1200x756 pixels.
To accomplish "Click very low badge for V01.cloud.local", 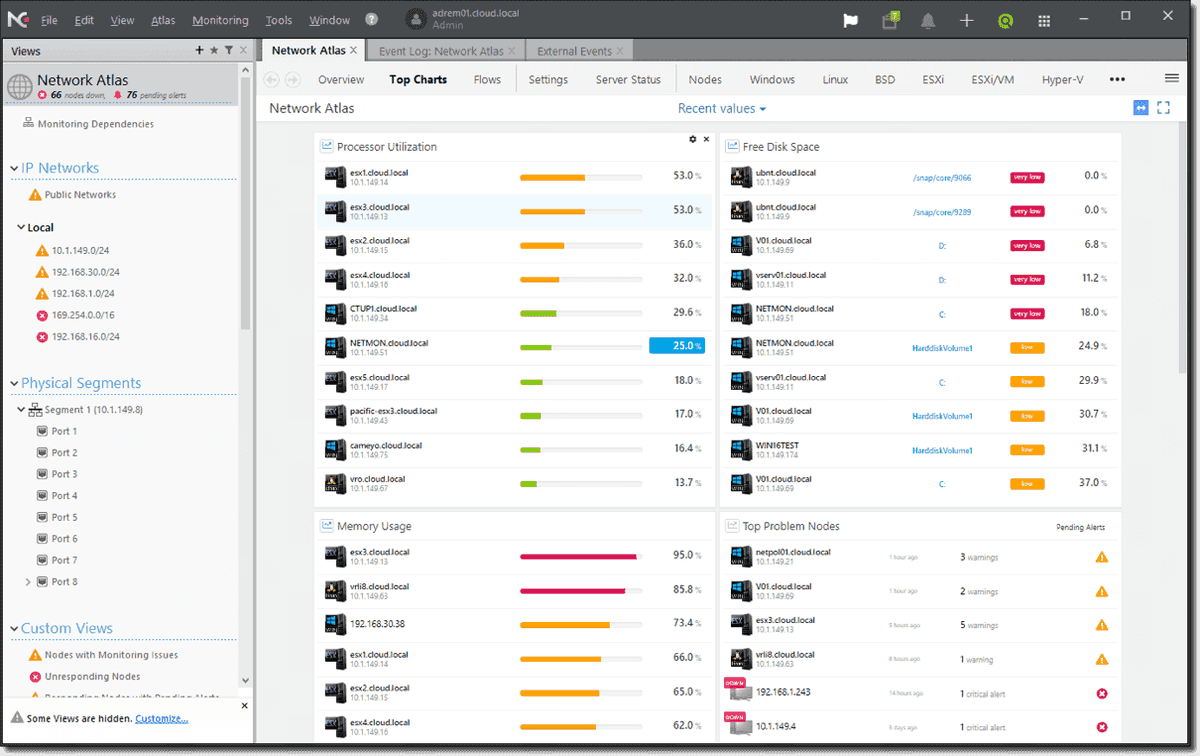I will click(x=1027, y=246).
